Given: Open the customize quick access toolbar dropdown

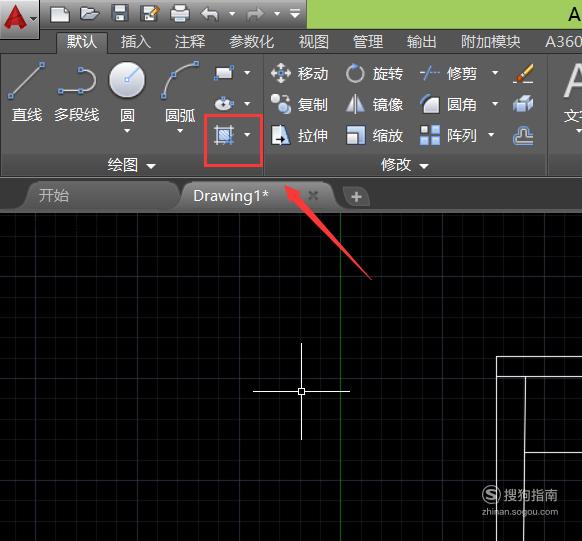Looking at the screenshot, I should tap(295, 14).
